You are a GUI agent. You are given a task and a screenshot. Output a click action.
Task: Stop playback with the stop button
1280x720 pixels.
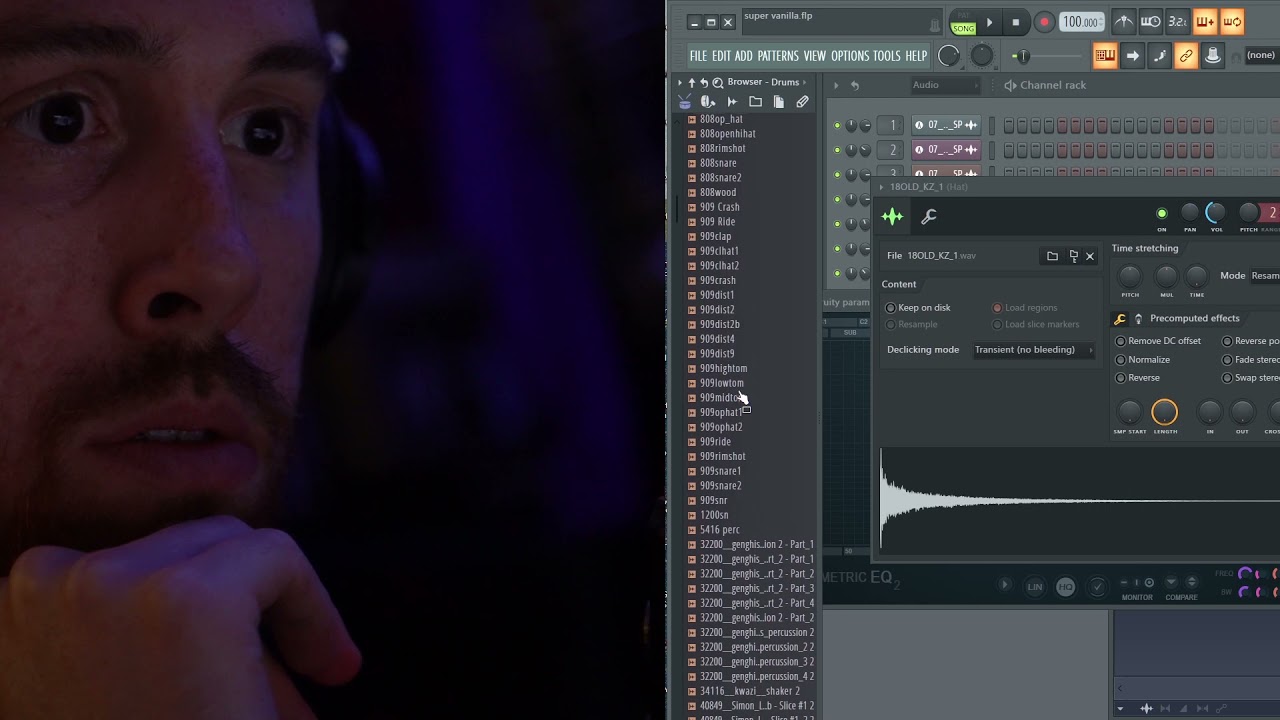(x=1016, y=22)
